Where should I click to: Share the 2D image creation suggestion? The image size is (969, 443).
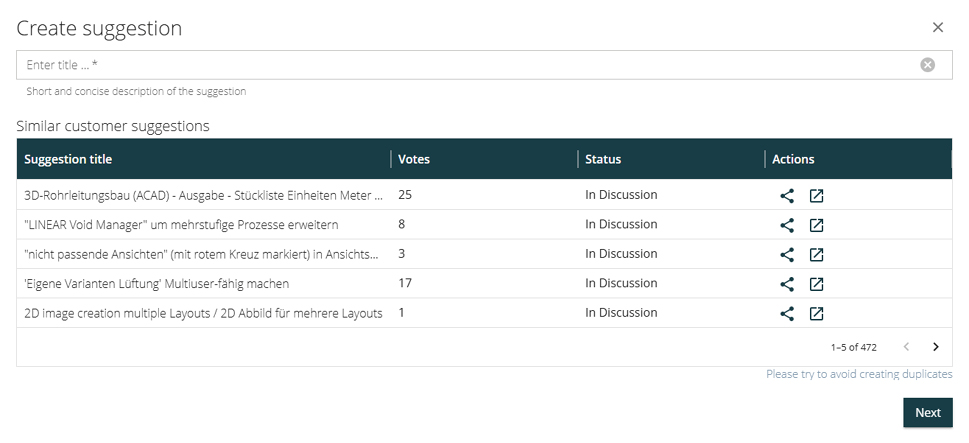(787, 314)
